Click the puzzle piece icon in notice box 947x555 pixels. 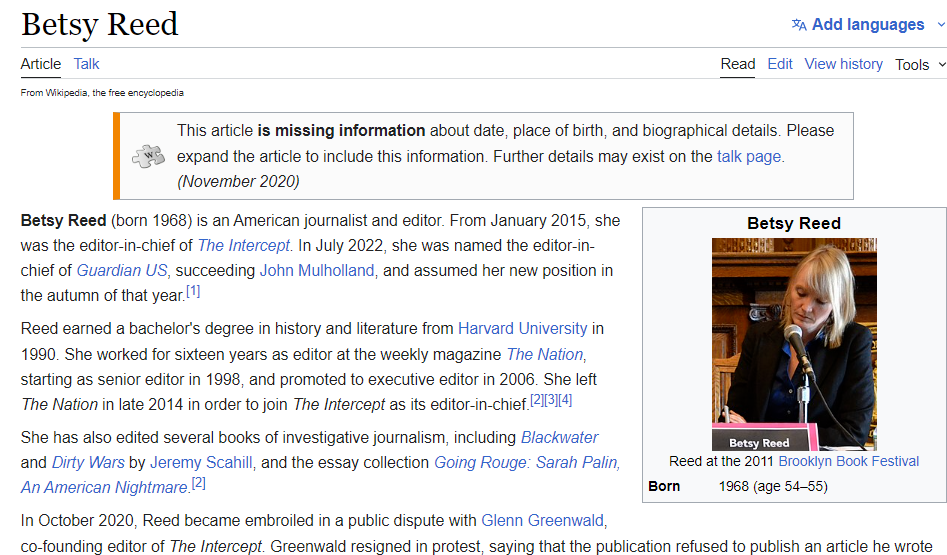point(149,156)
